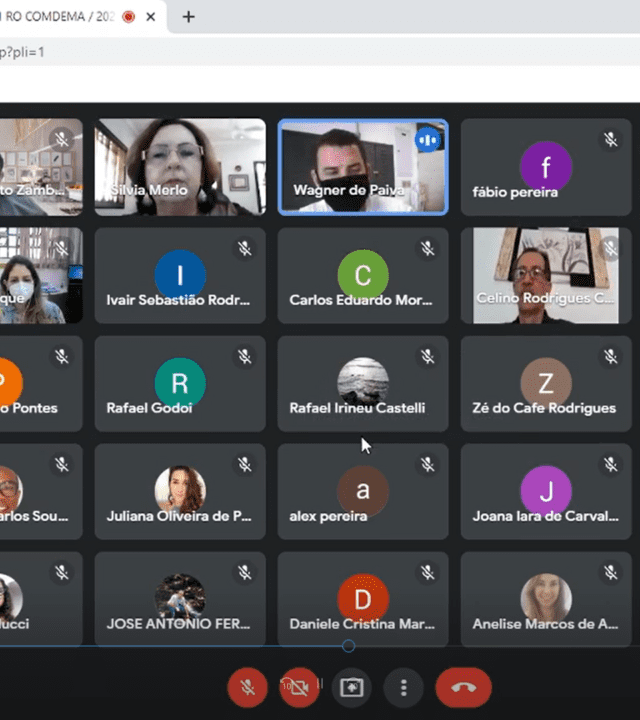The width and height of the screenshot is (640, 720).
Task: Select Silvia Merlo's video tile
Action: pyautogui.click(x=180, y=167)
